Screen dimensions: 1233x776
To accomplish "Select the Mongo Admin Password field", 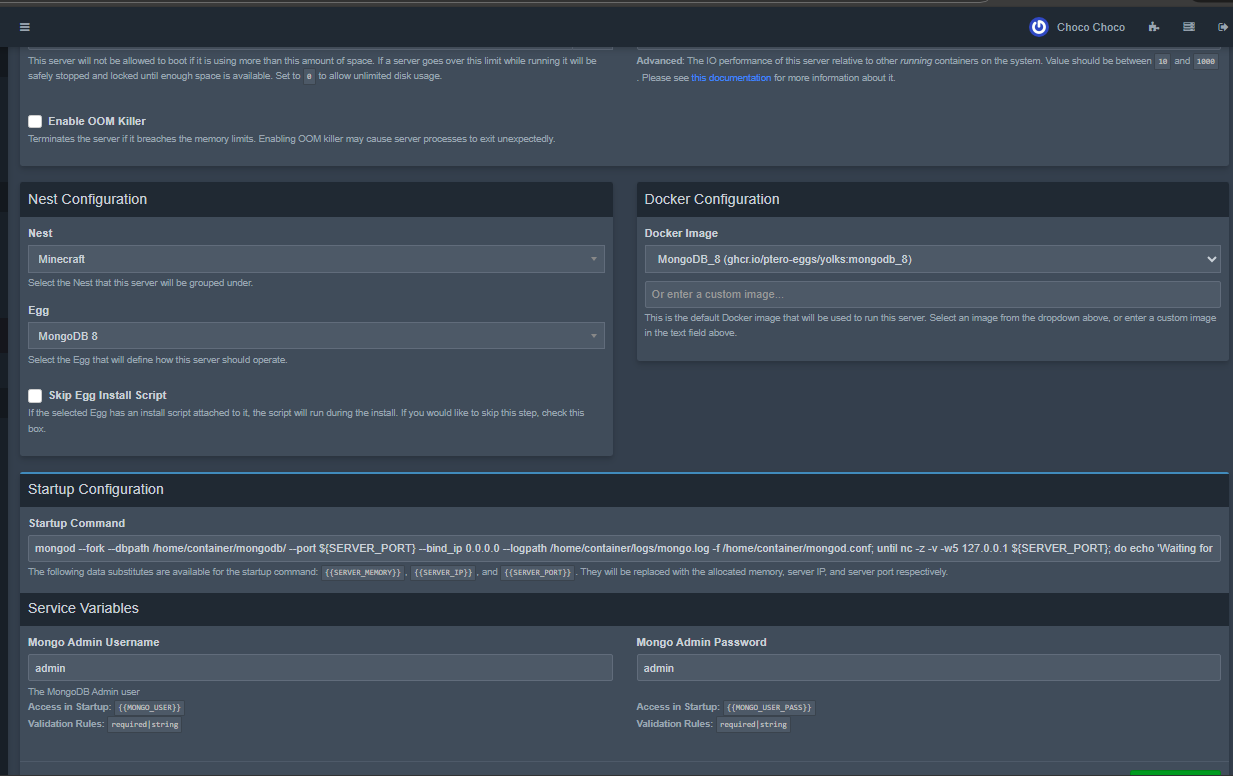I will 928,667.
